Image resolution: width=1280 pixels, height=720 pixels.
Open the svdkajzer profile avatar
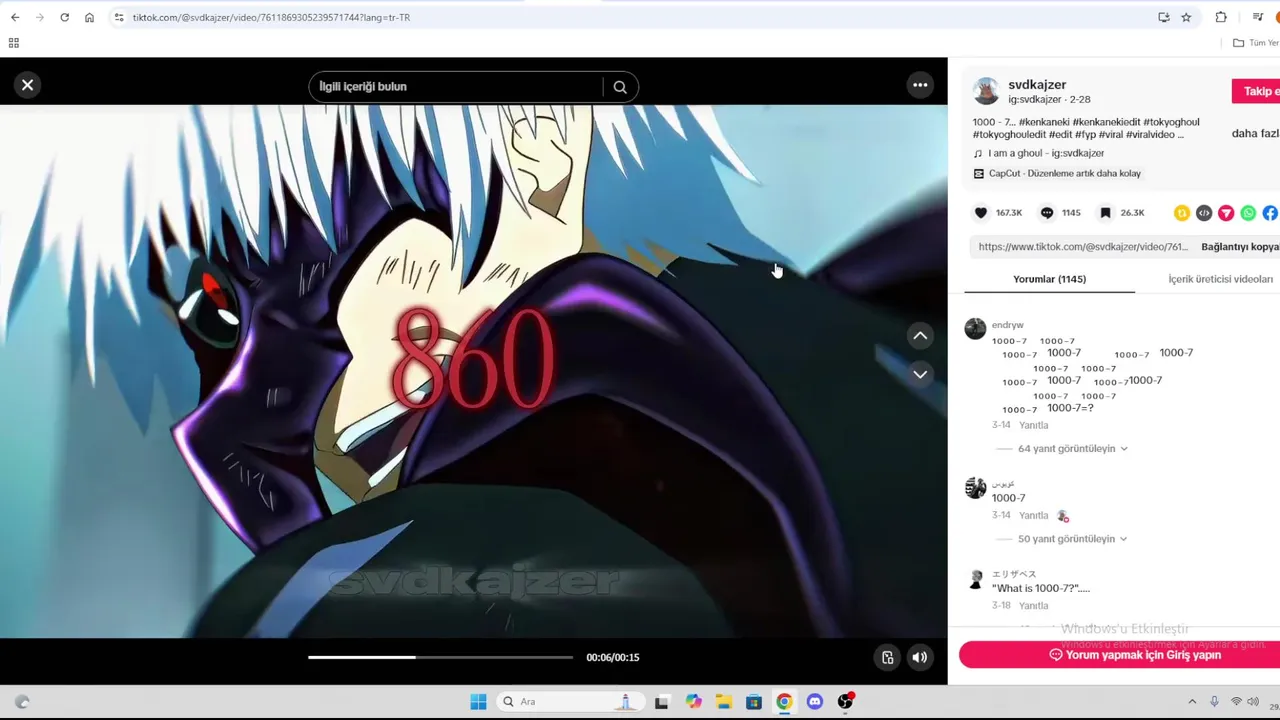[x=986, y=91]
